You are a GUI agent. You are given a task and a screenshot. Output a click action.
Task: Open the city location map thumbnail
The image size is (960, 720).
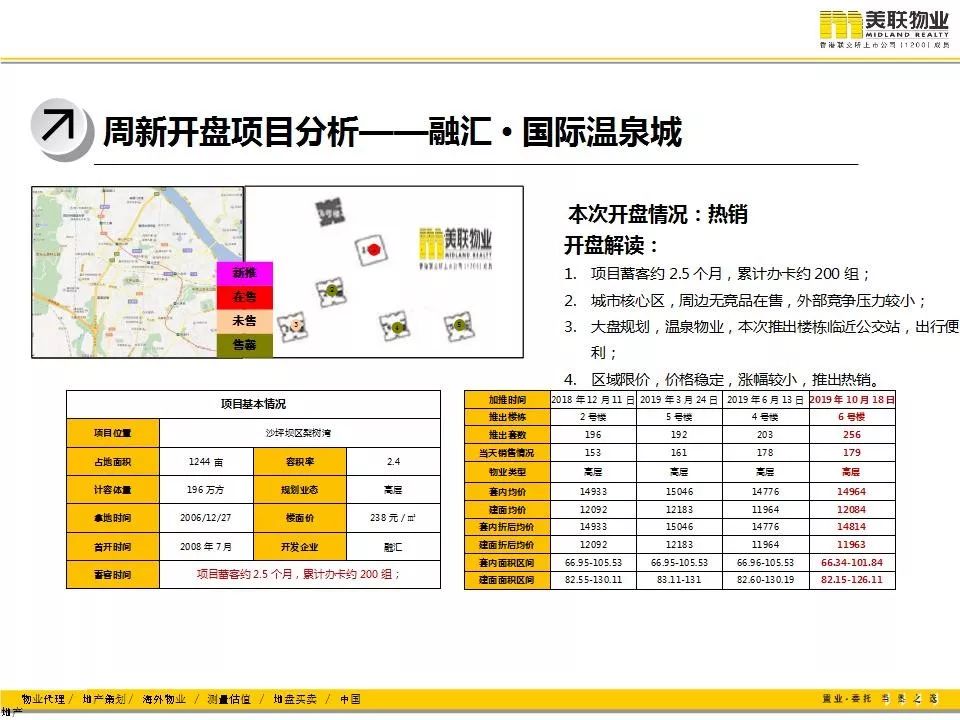coord(137,272)
